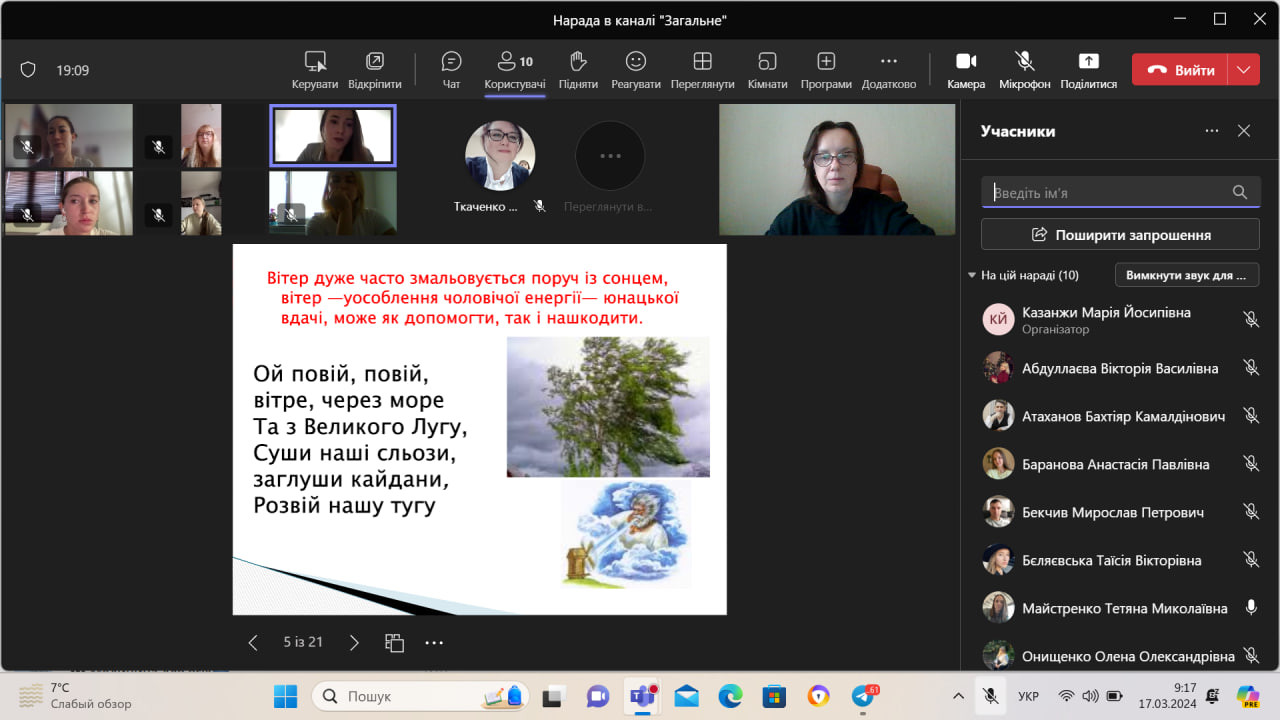Select participant Баранова Анастасія Павлівна
The height and width of the screenshot is (720, 1280).
point(1120,464)
